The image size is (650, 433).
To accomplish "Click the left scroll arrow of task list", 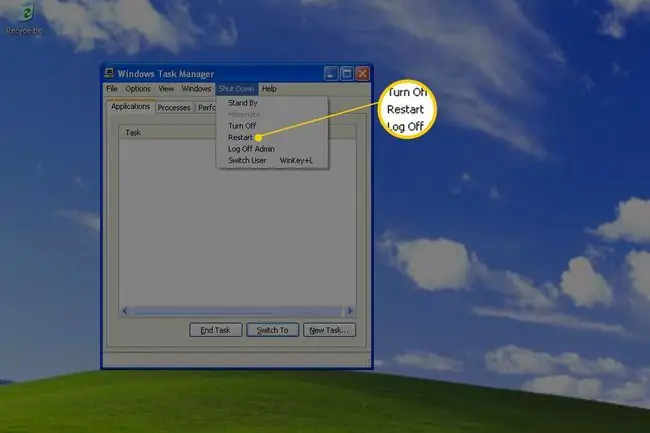I will point(125,311).
